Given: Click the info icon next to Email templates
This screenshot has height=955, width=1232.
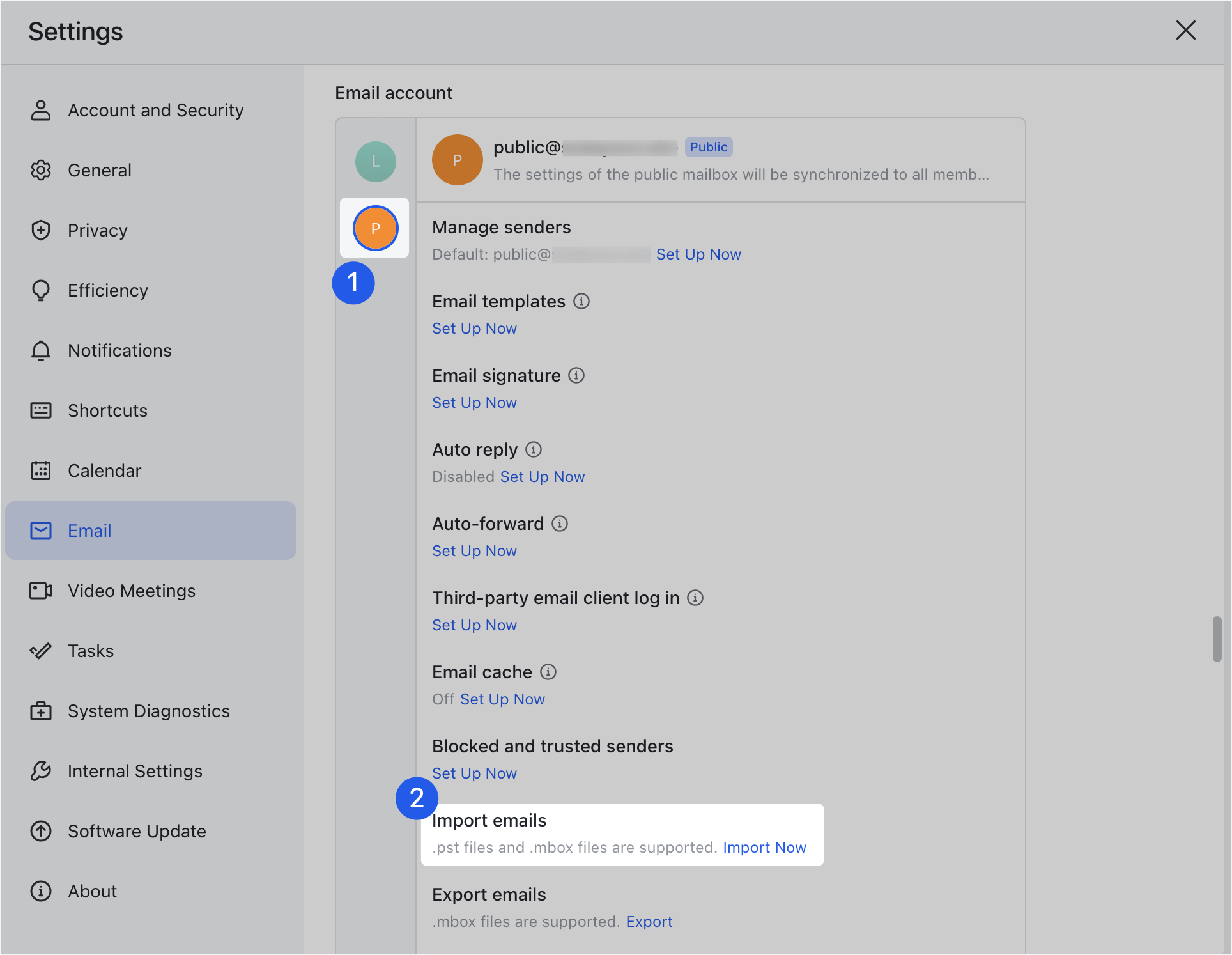Looking at the screenshot, I should tap(581, 302).
